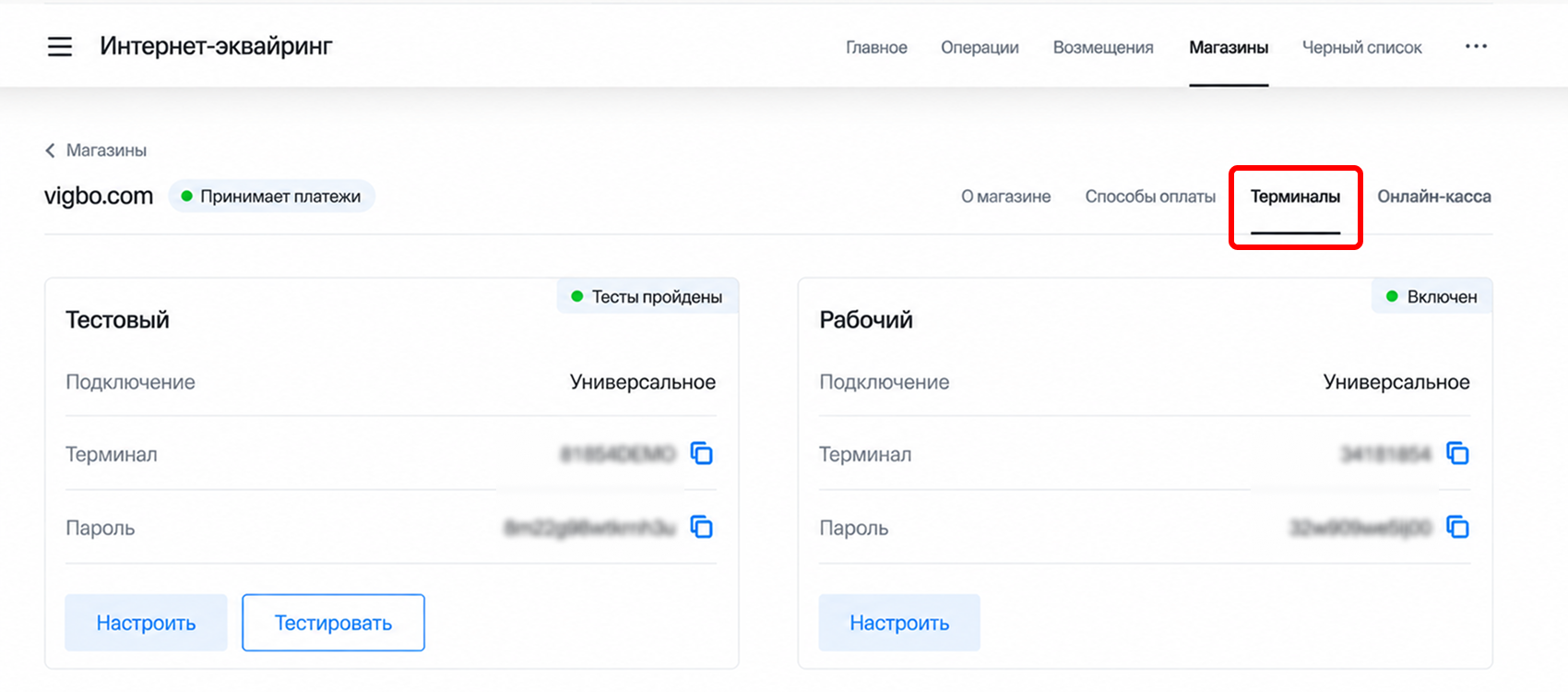Click Универсальное in the Рабочий card
The image size is (1568, 692).
pos(1396,382)
